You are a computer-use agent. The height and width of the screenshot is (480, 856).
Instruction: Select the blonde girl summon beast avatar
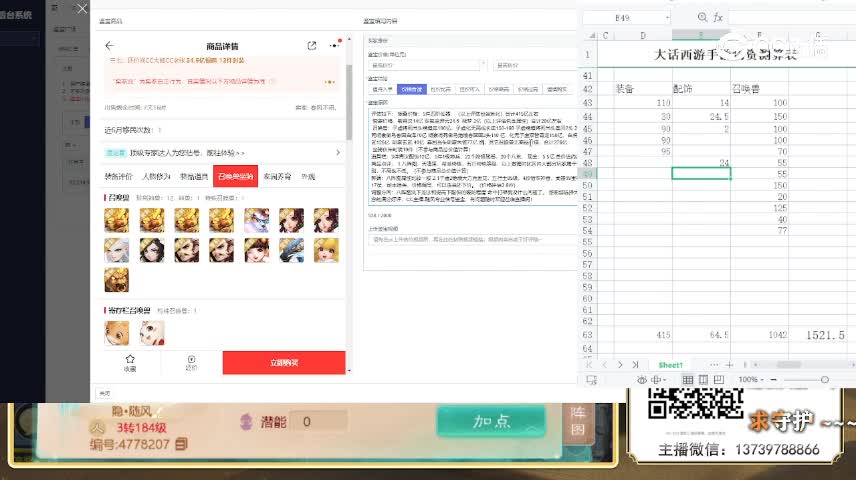pyautogui.click(x=326, y=250)
